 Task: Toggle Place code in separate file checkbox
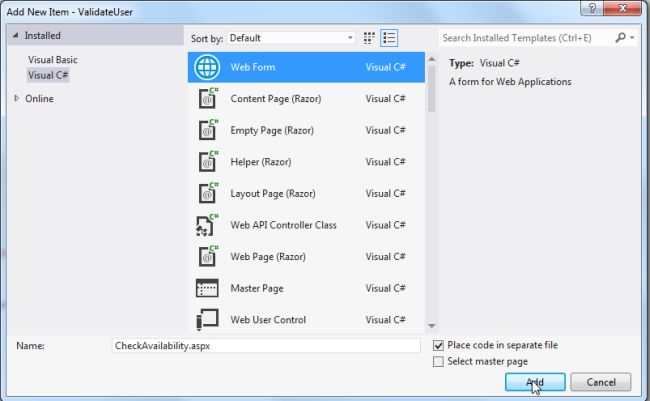click(438, 345)
